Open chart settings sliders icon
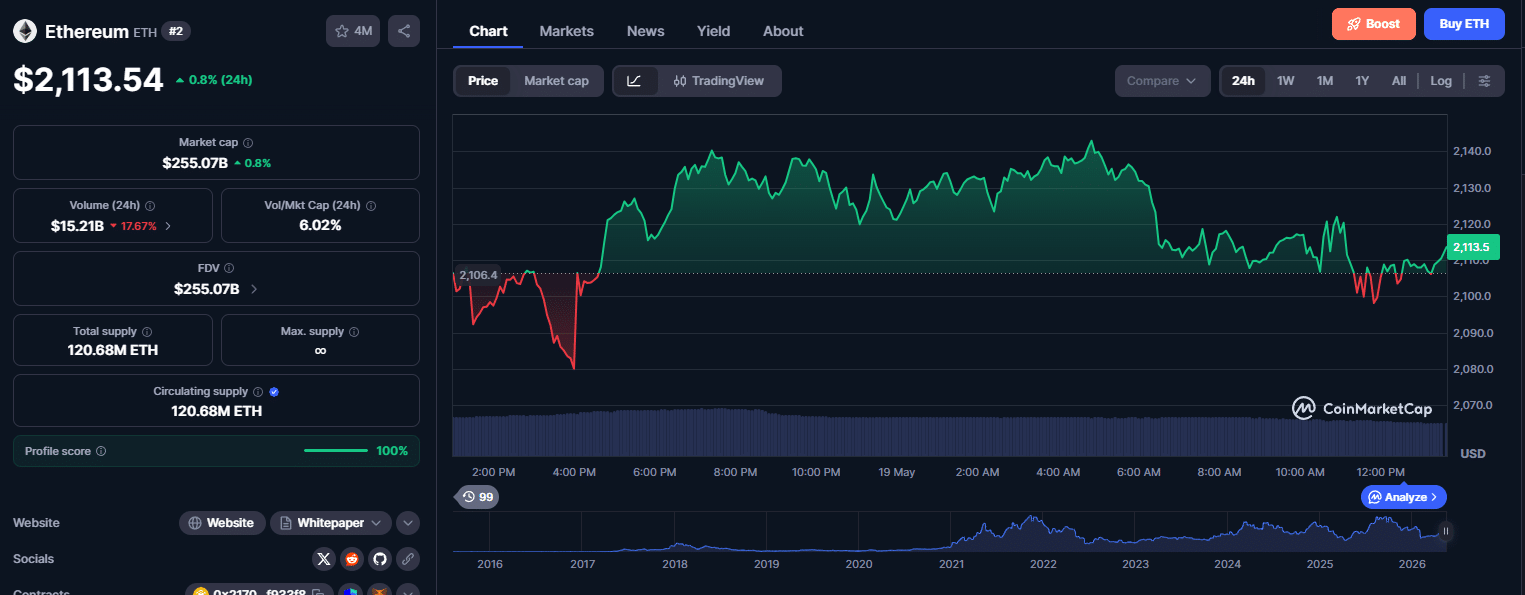Screen dimensions: 1525x595 tap(1485, 81)
